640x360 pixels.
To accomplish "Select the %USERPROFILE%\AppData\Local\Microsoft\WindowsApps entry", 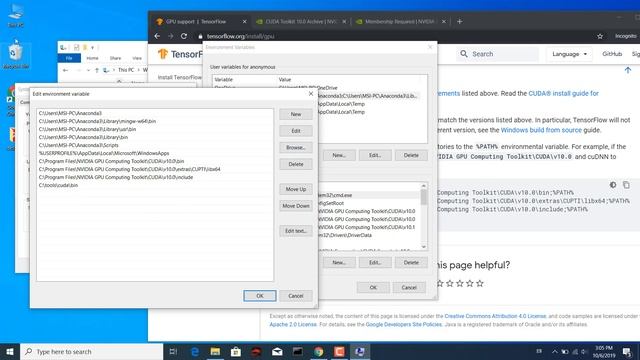I will [155, 153].
